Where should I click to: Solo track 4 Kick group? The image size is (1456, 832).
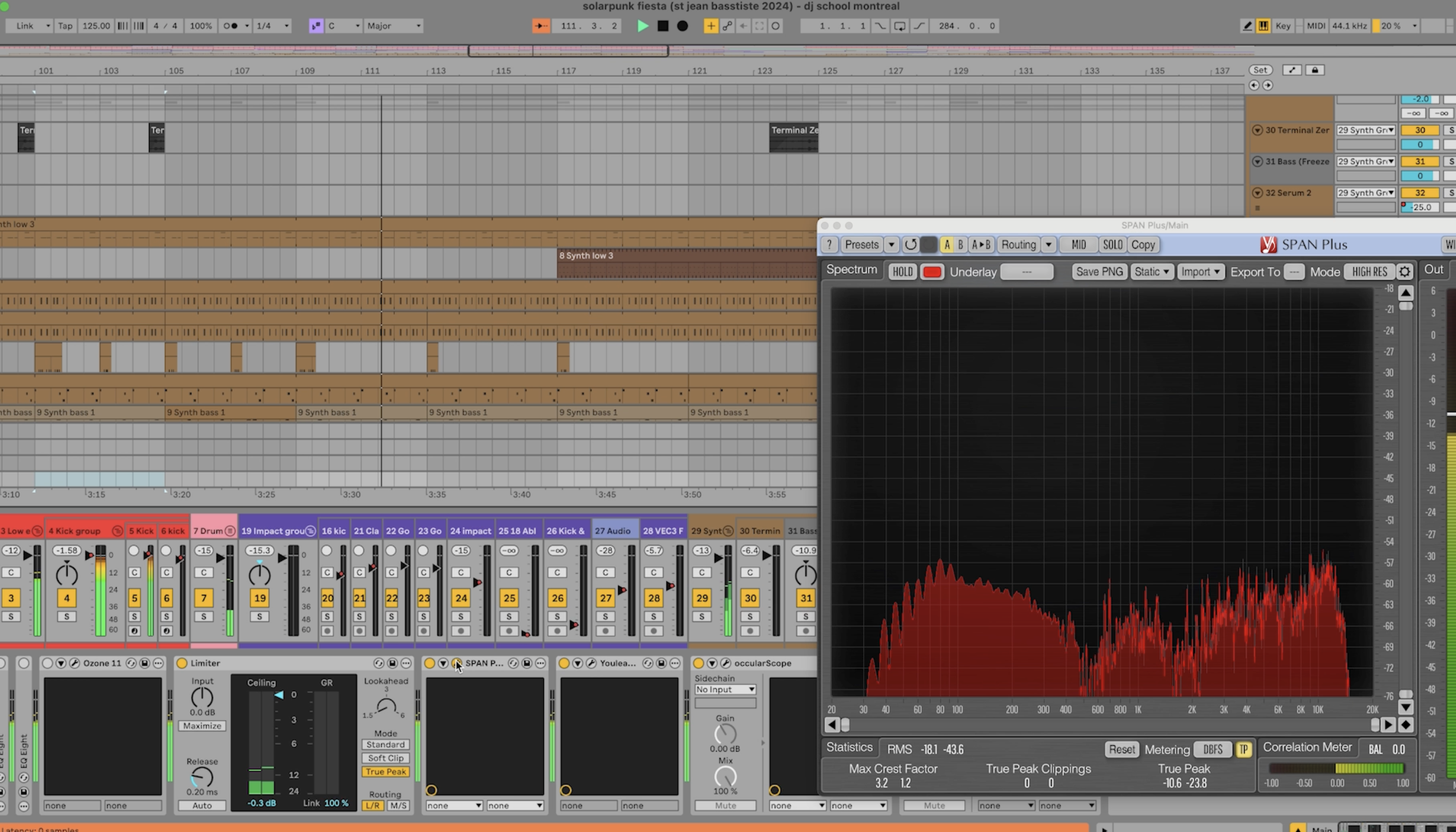67,617
